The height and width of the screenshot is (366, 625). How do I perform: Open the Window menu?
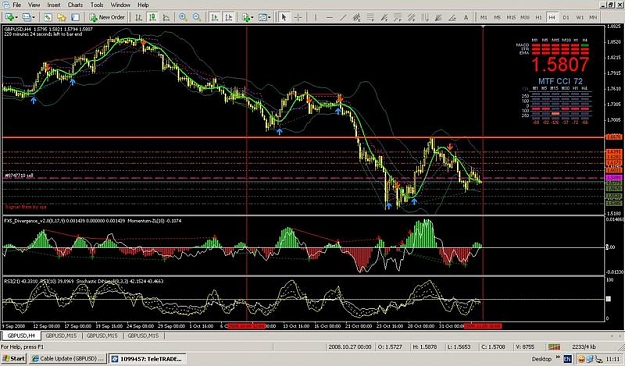point(120,5)
